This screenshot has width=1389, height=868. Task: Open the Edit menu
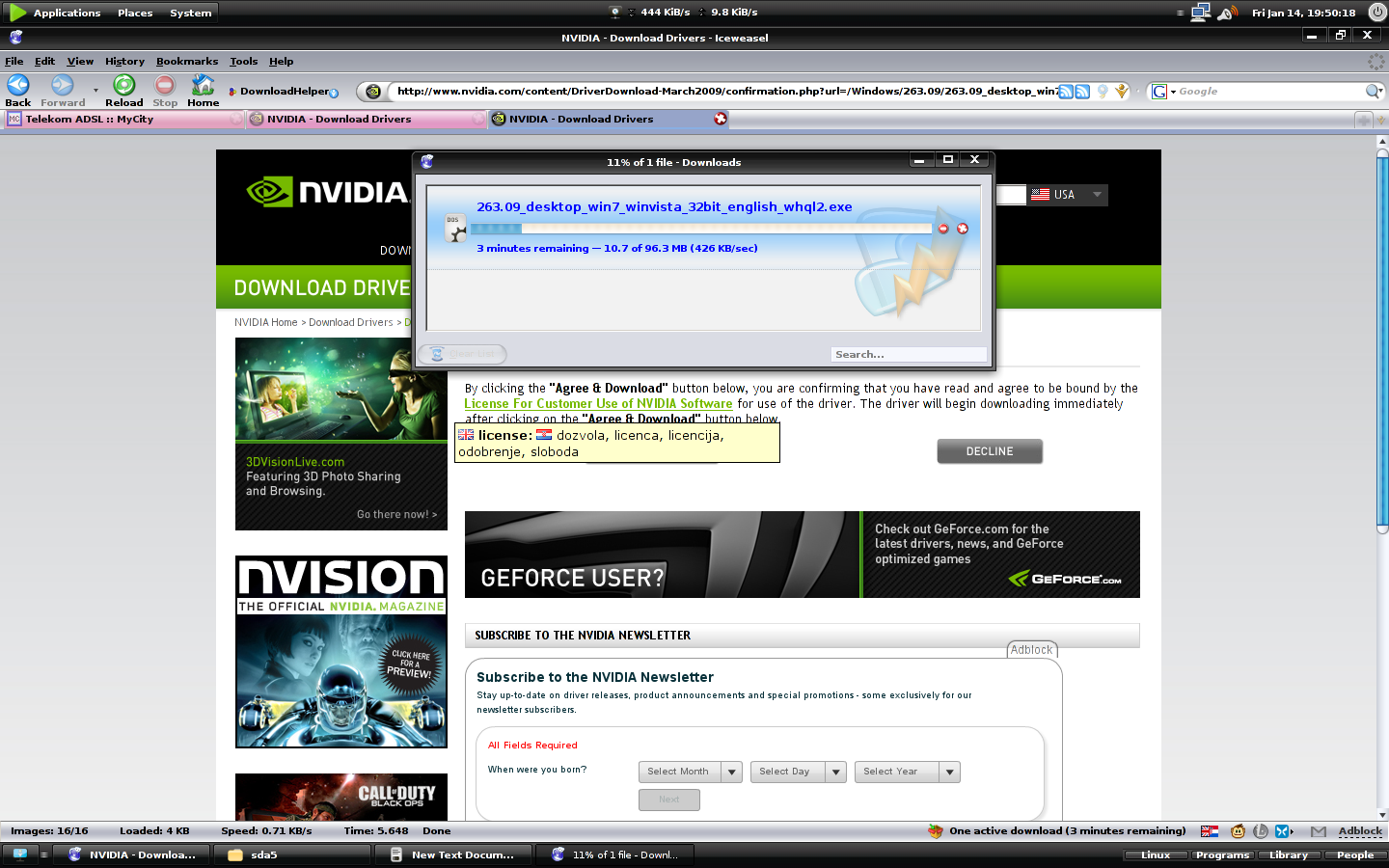click(45, 61)
